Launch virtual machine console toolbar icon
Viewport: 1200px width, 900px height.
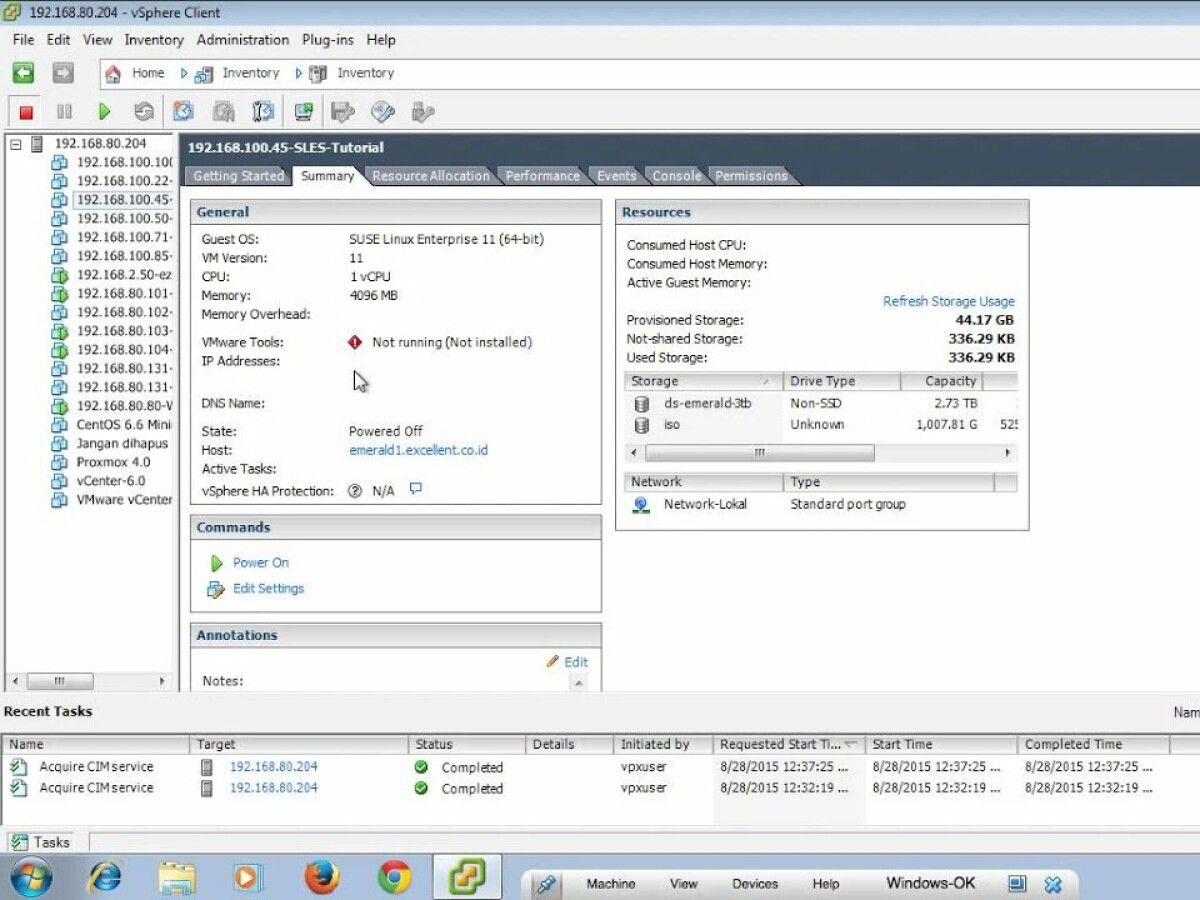point(303,111)
